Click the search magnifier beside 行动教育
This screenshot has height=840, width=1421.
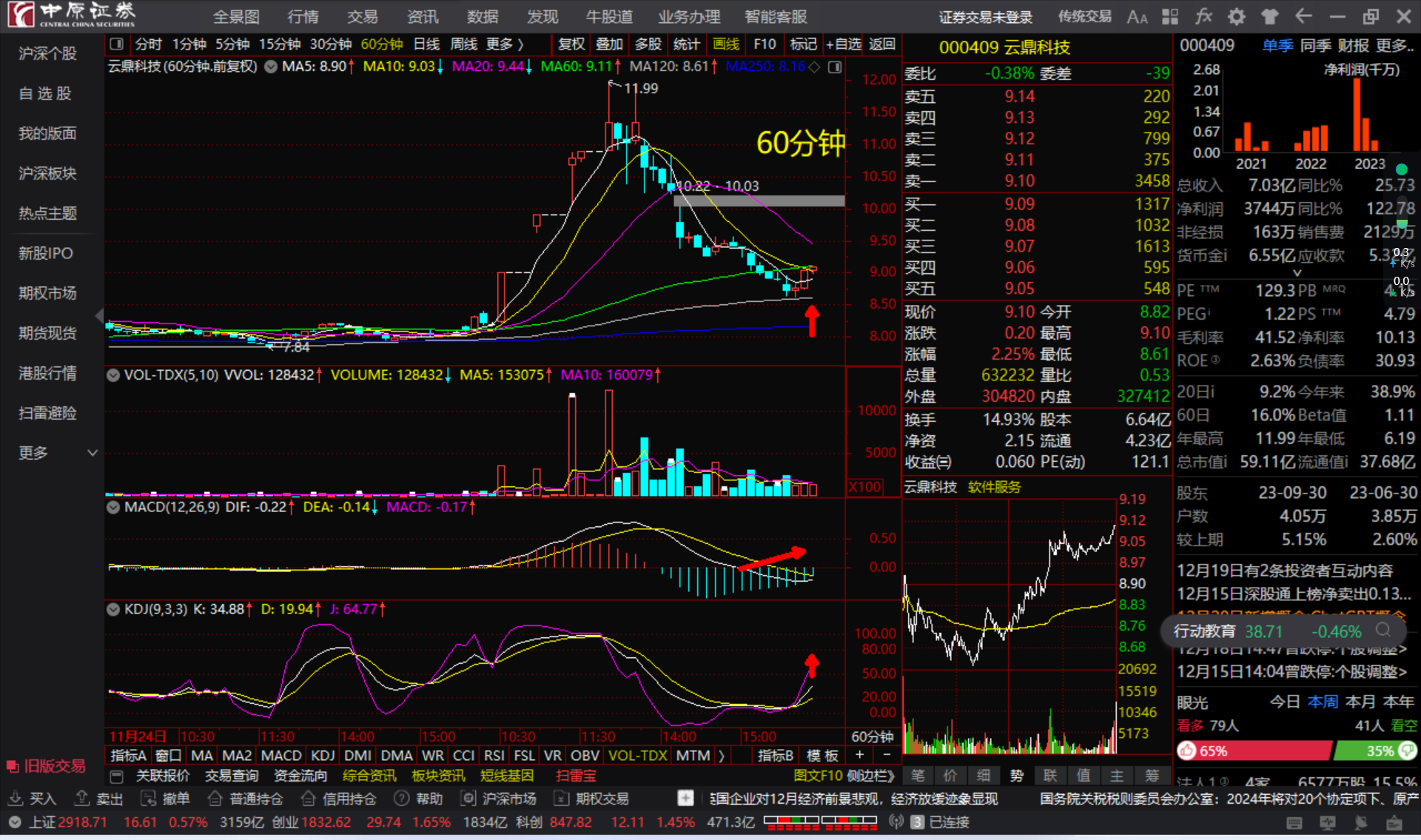point(1383,631)
